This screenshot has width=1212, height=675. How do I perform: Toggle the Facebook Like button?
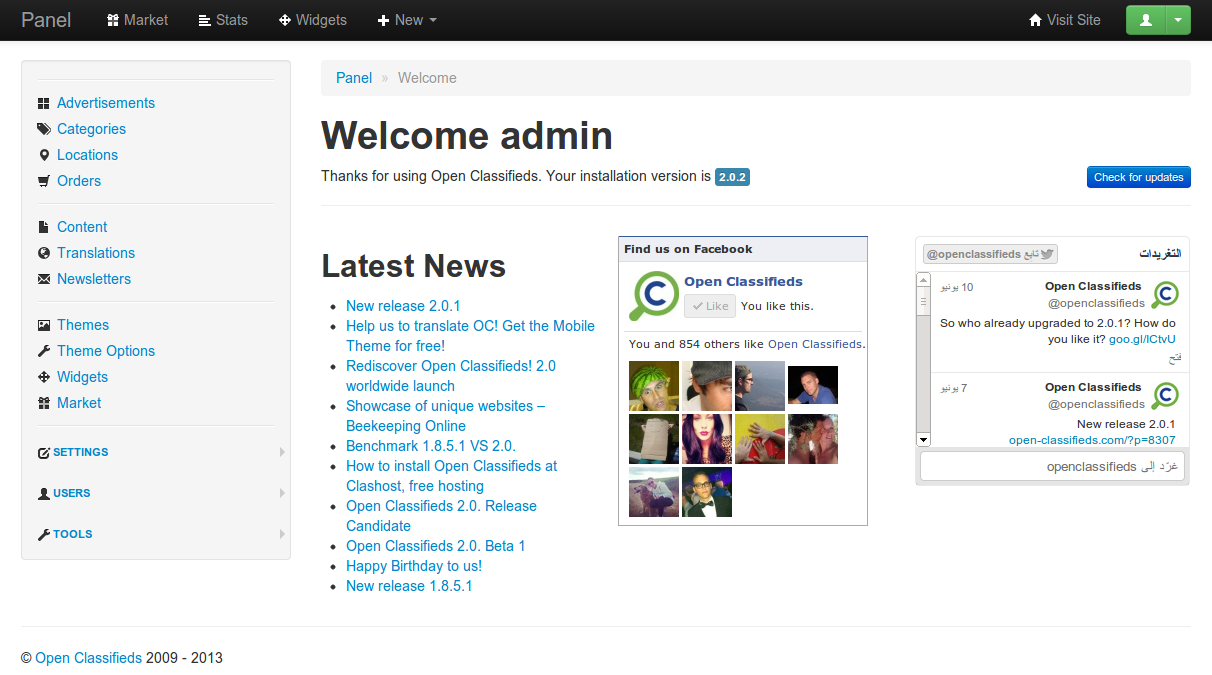tap(710, 306)
